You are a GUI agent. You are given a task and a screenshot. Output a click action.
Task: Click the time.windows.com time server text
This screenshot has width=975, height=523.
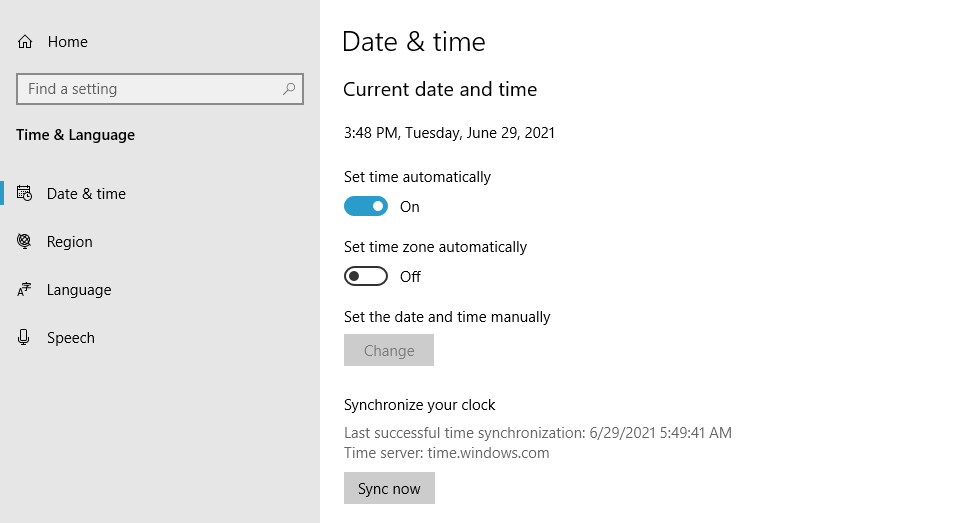click(488, 453)
